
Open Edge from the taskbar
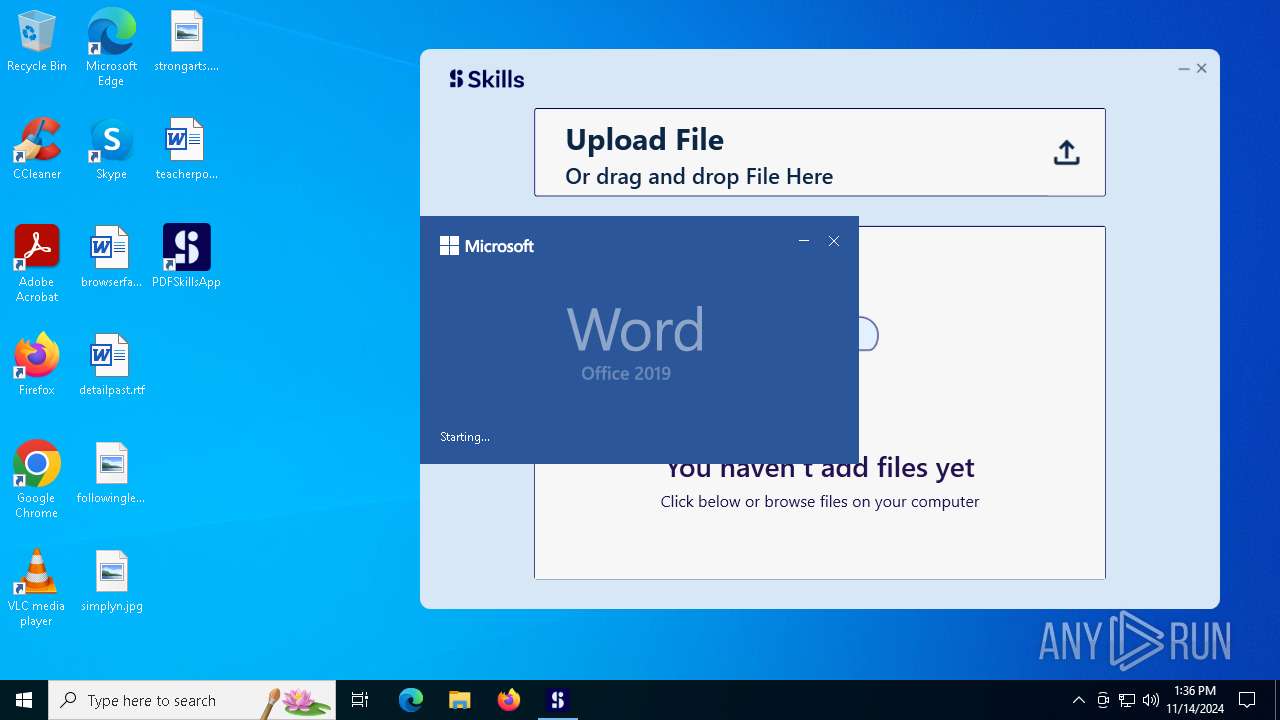click(411, 700)
